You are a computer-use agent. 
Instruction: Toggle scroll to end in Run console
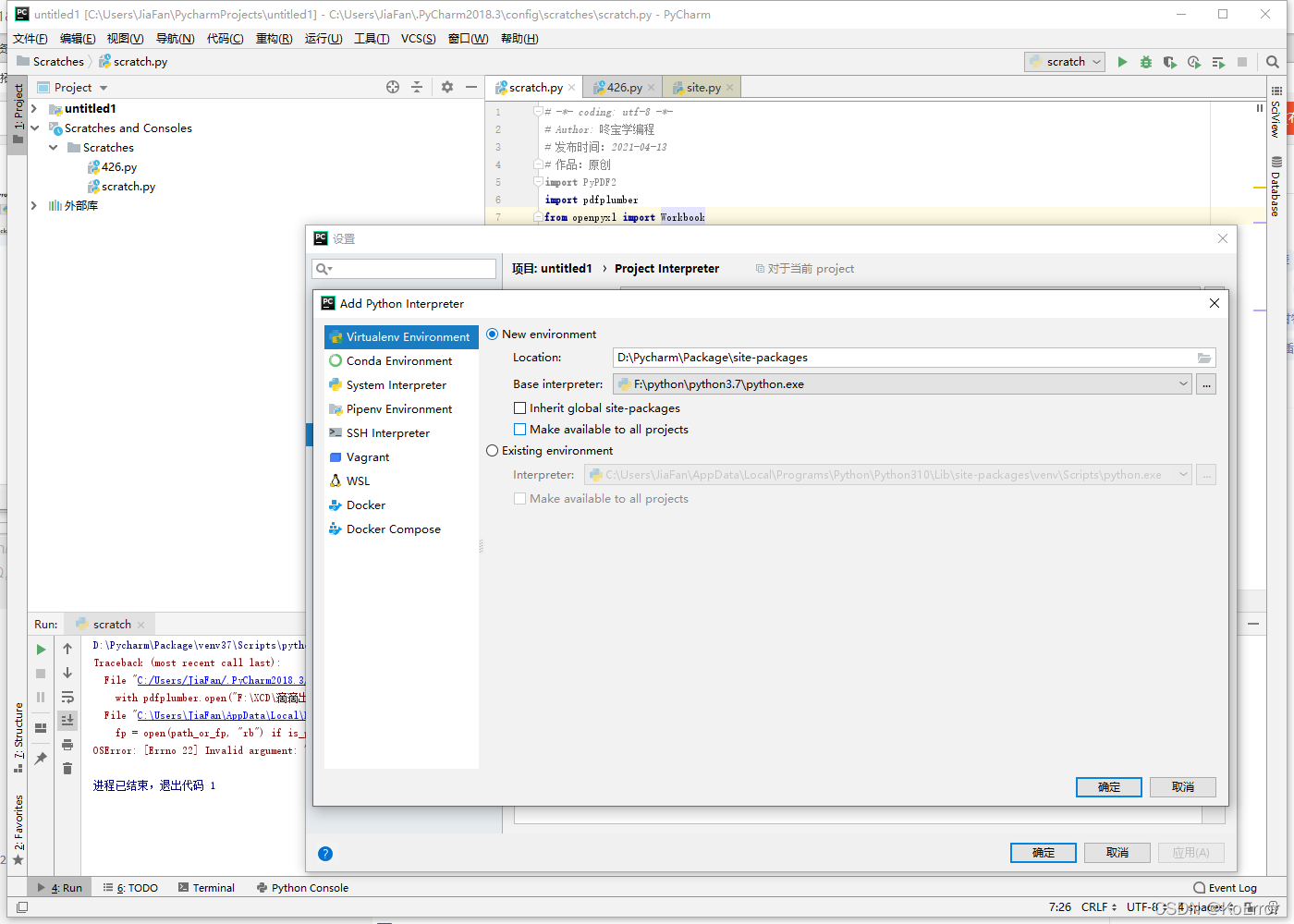[67, 720]
